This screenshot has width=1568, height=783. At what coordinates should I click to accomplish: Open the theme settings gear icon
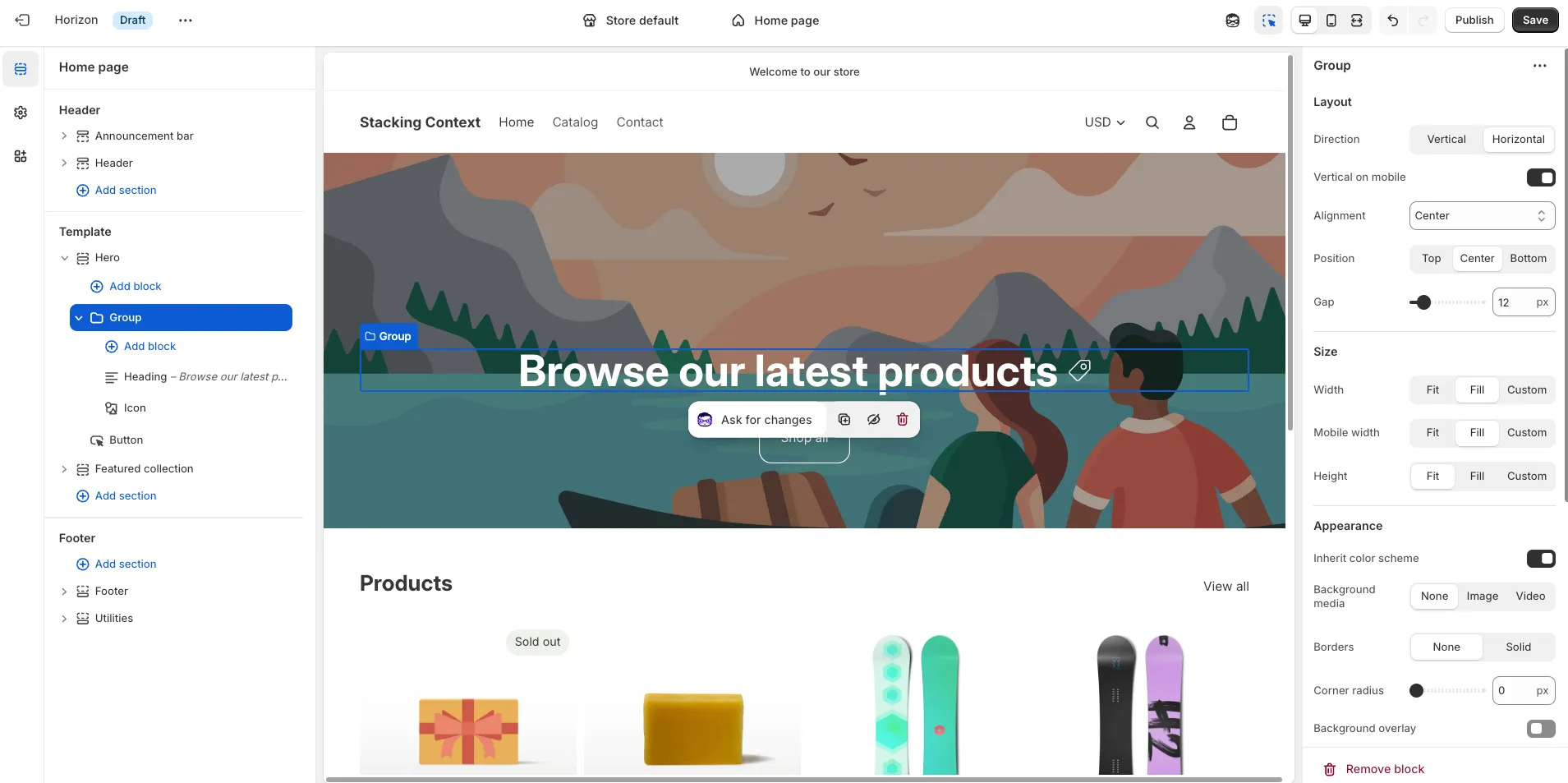[x=21, y=113]
